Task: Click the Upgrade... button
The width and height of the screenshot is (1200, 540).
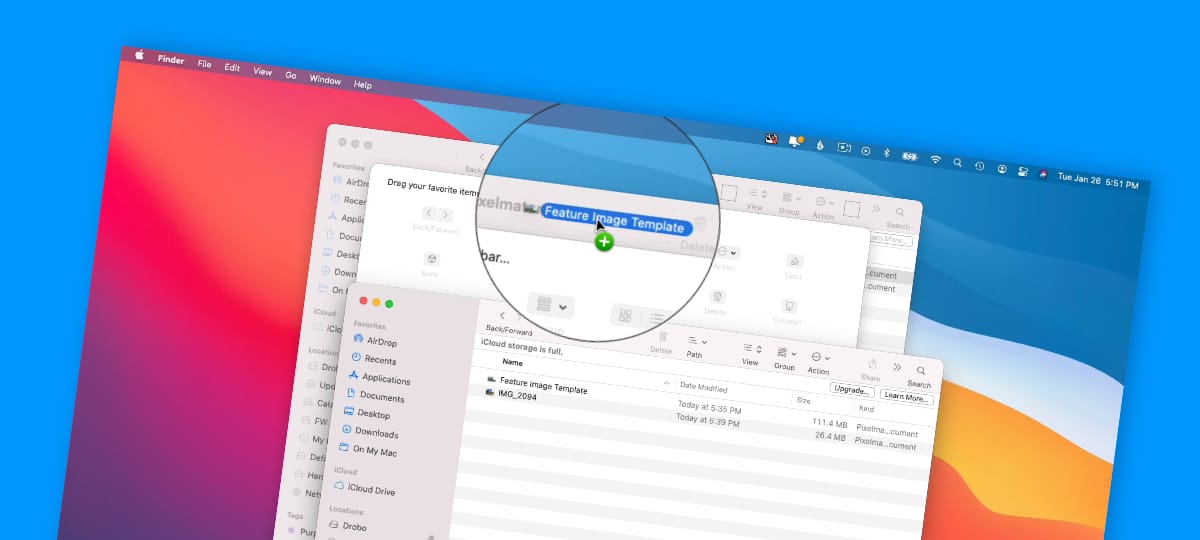Action: tap(851, 389)
